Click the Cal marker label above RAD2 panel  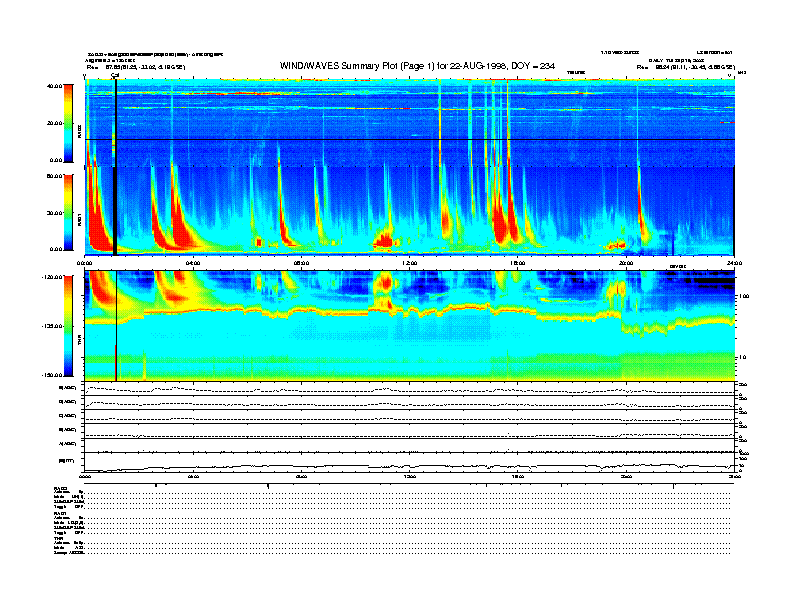click(115, 75)
